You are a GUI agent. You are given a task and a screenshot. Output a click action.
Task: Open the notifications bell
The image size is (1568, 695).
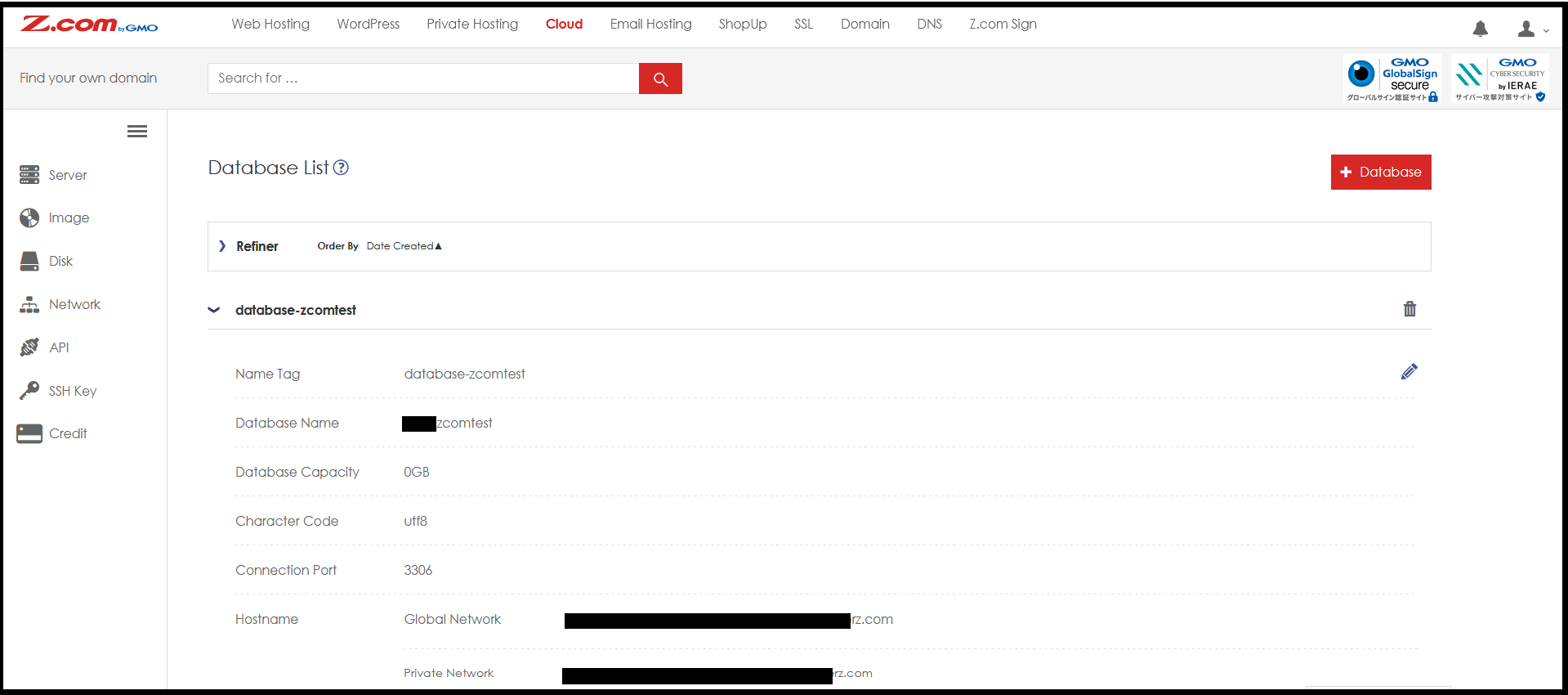point(1480,29)
